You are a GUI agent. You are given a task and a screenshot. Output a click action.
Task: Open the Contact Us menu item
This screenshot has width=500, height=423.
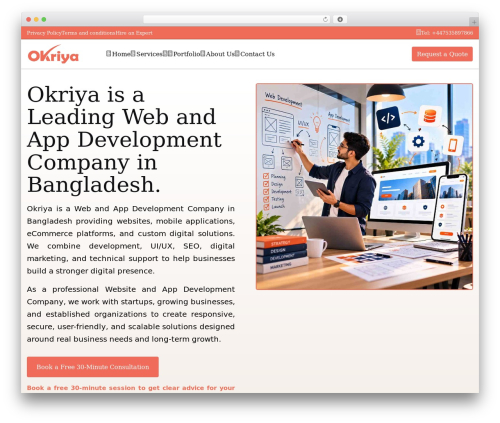point(258,54)
